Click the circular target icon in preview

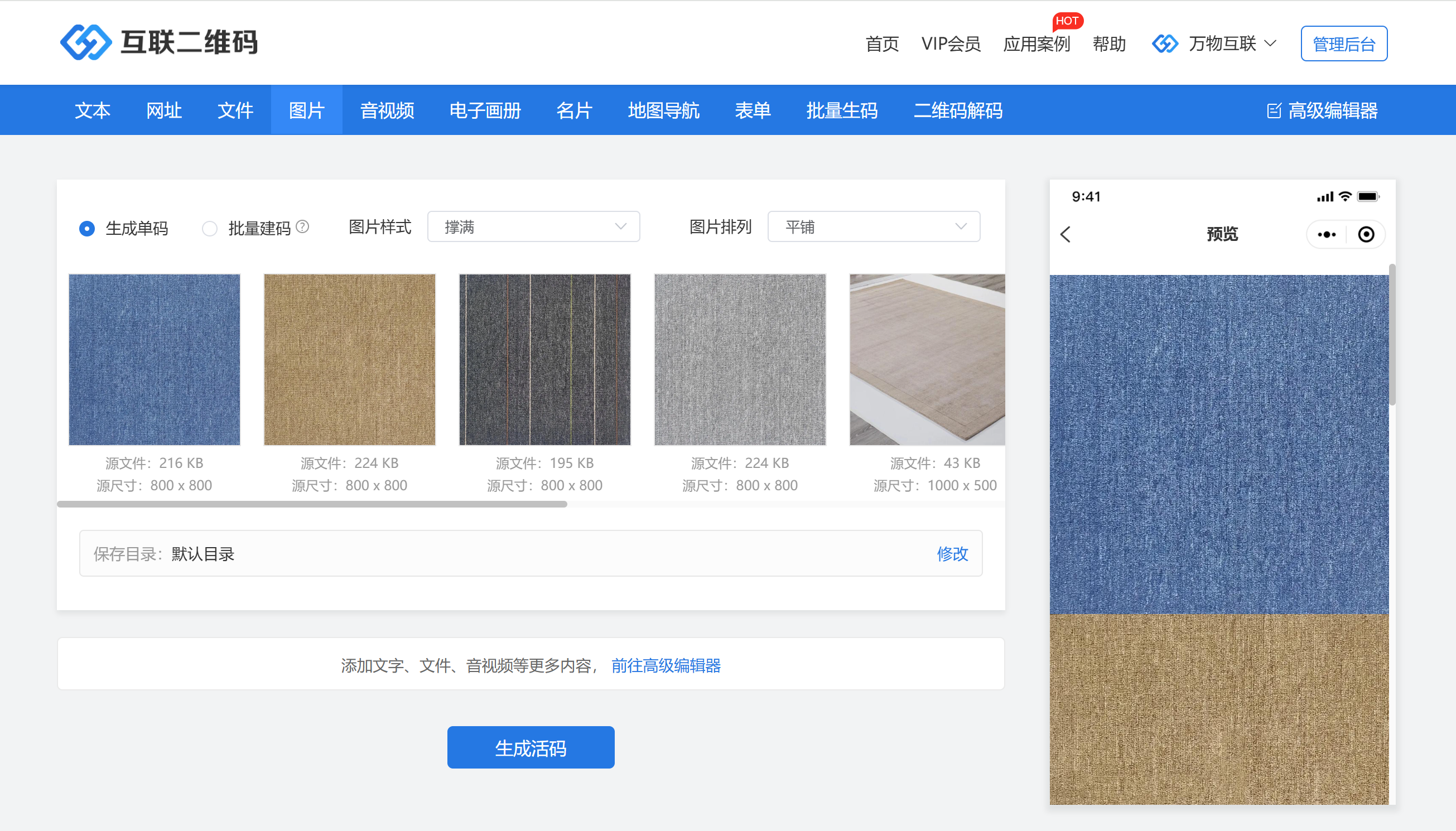click(1366, 235)
